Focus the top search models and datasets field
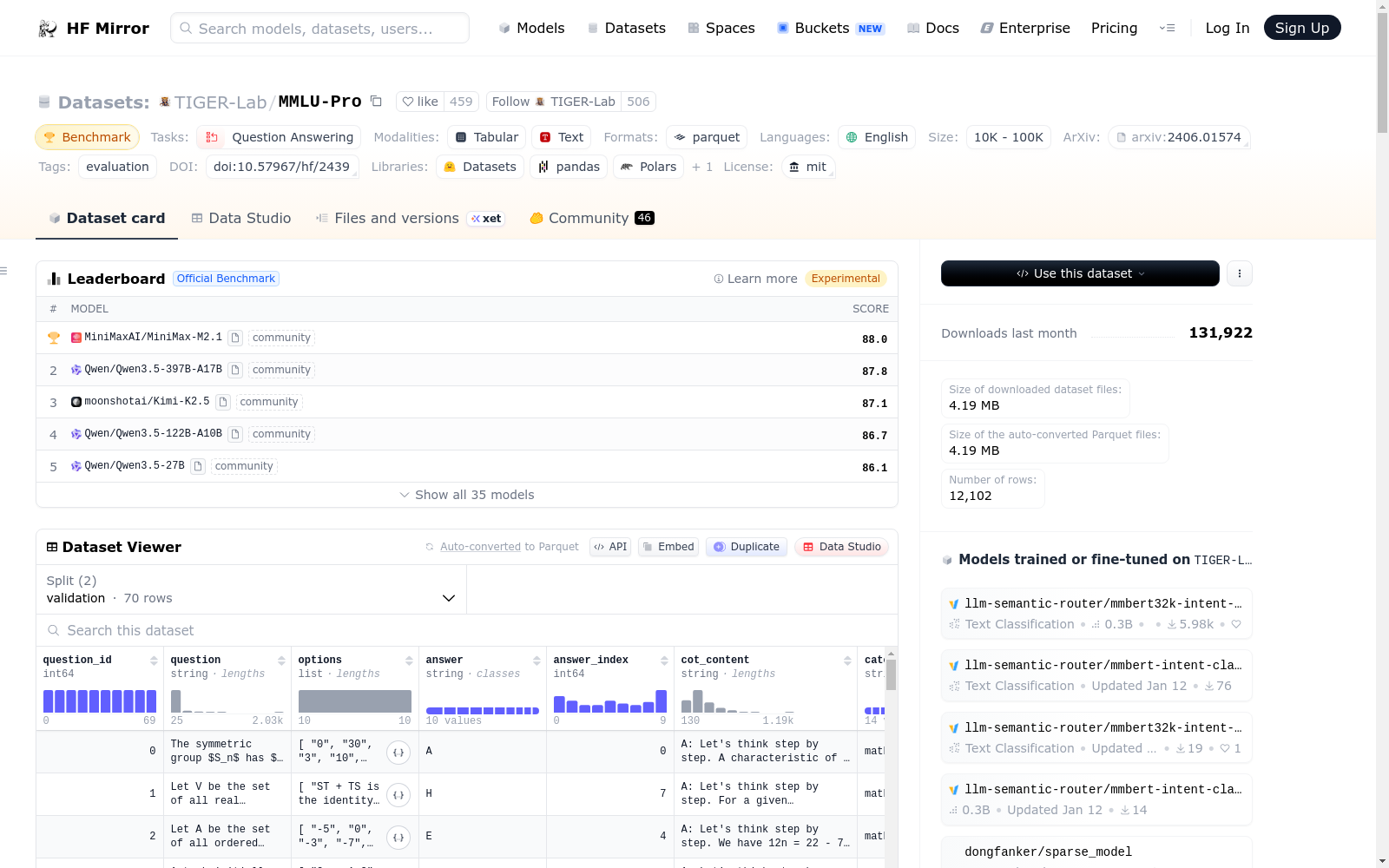The image size is (1389, 868). point(319,28)
